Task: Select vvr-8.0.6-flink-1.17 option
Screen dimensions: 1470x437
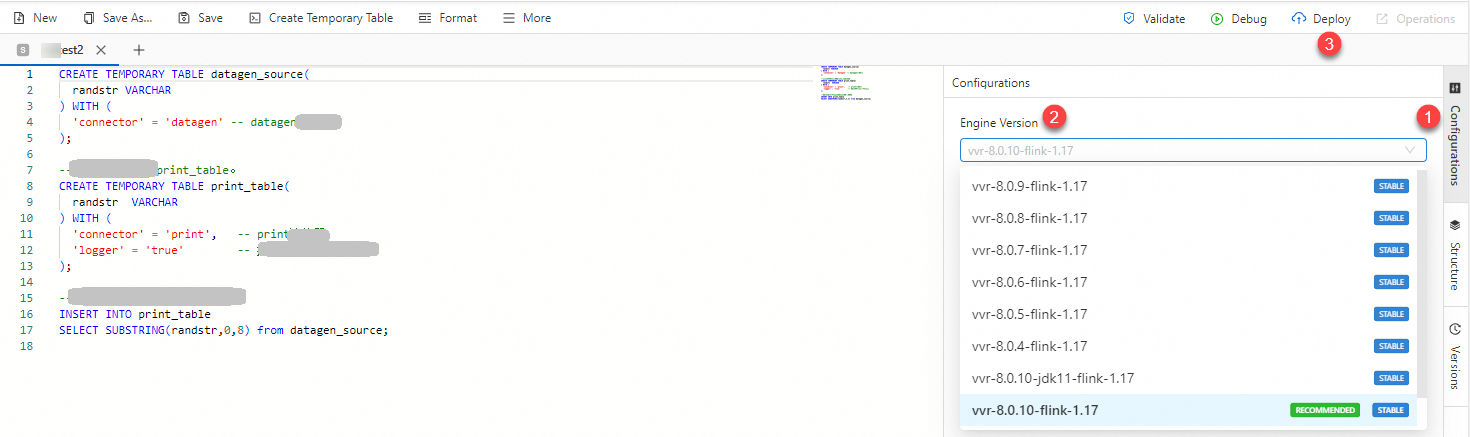Action: [1188, 282]
